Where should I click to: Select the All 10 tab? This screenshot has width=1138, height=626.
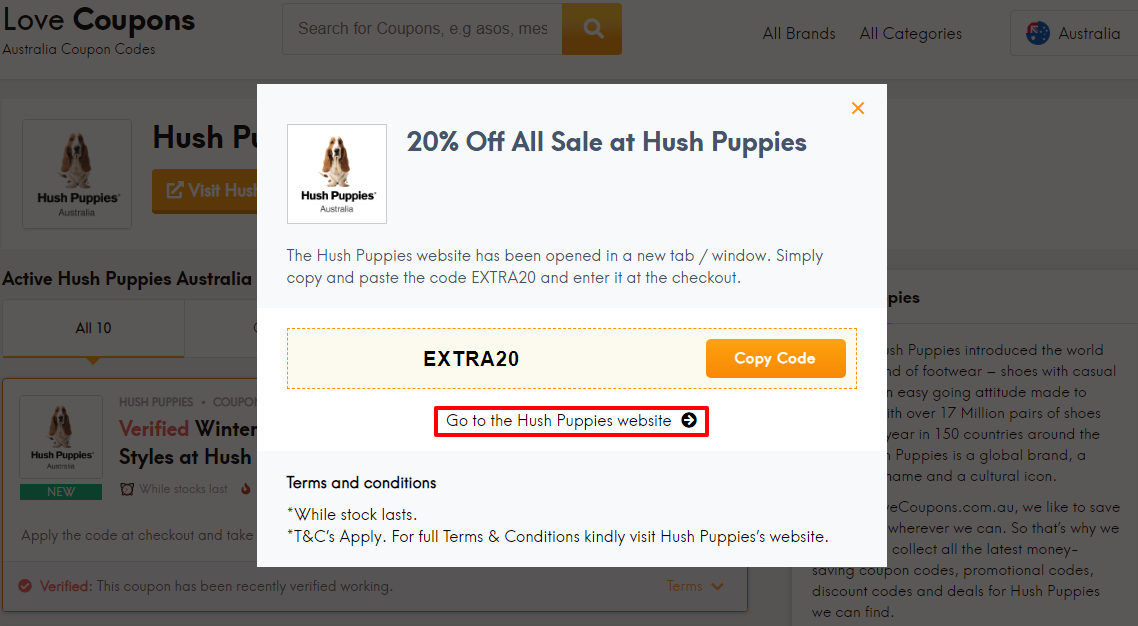(93, 328)
